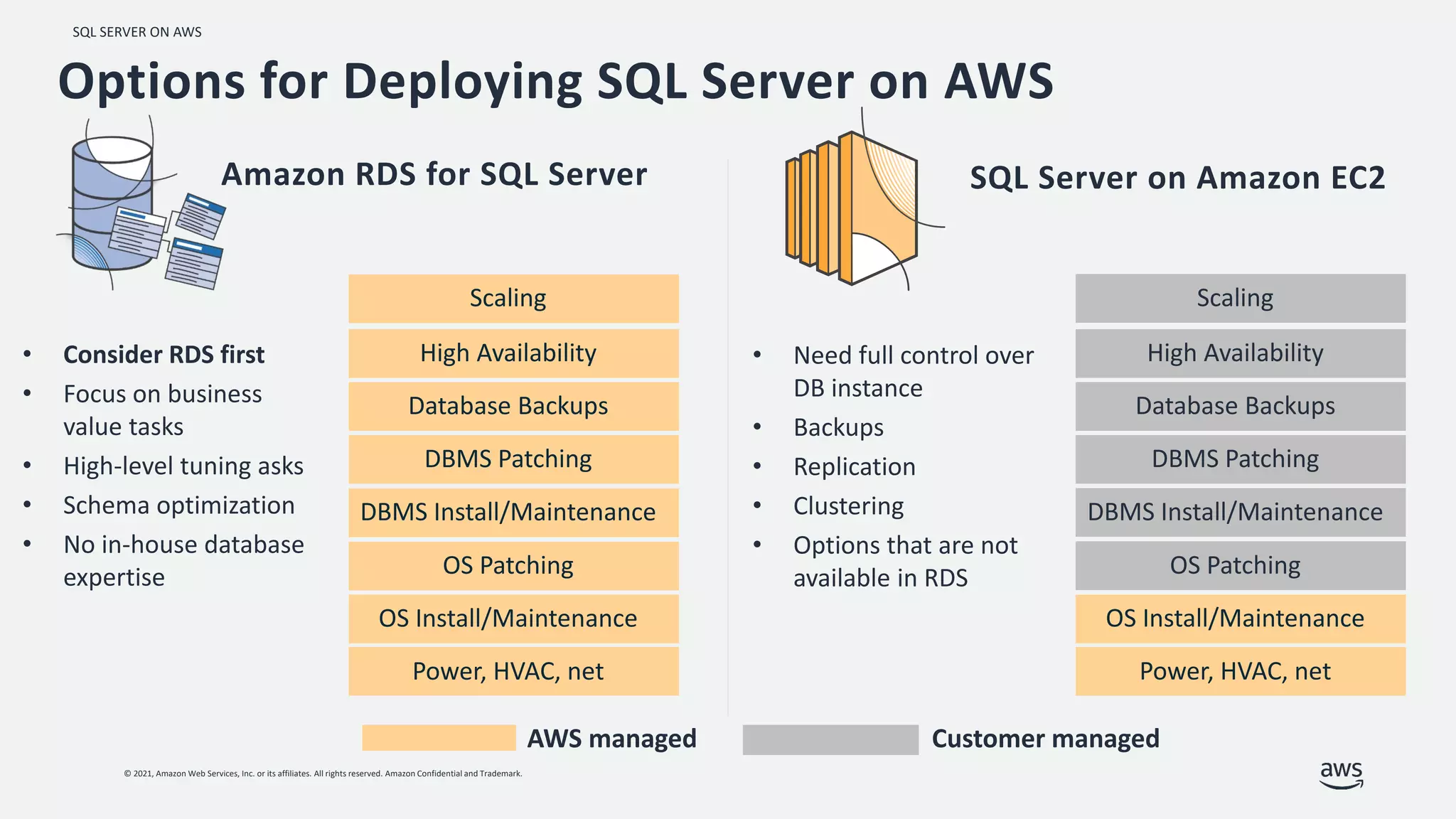Click Options that are not available in RDS bullet
This screenshot has height=819, width=1456.
[906, 562]
